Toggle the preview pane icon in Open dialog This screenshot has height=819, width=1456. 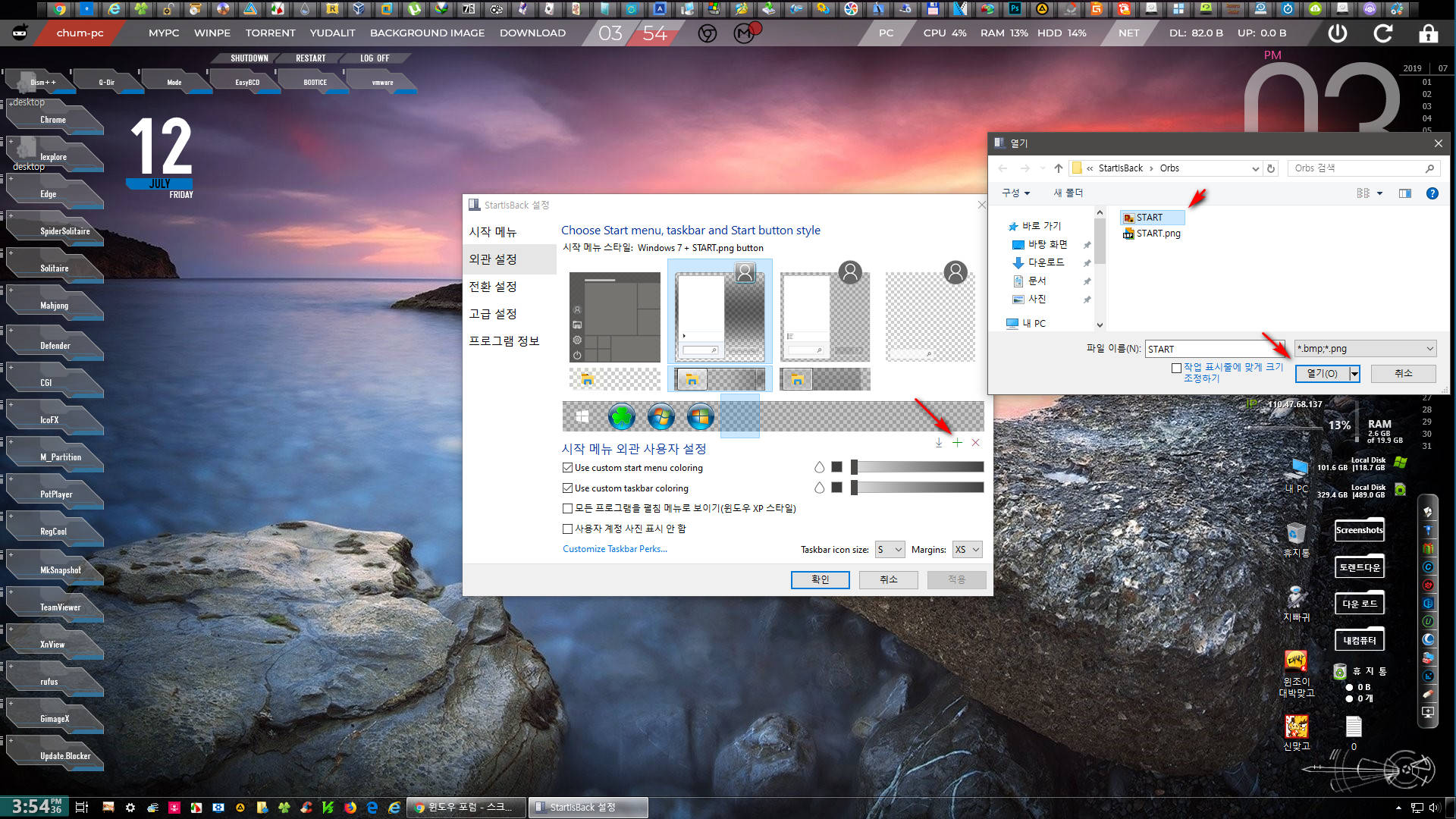[x=1405, y=193]
